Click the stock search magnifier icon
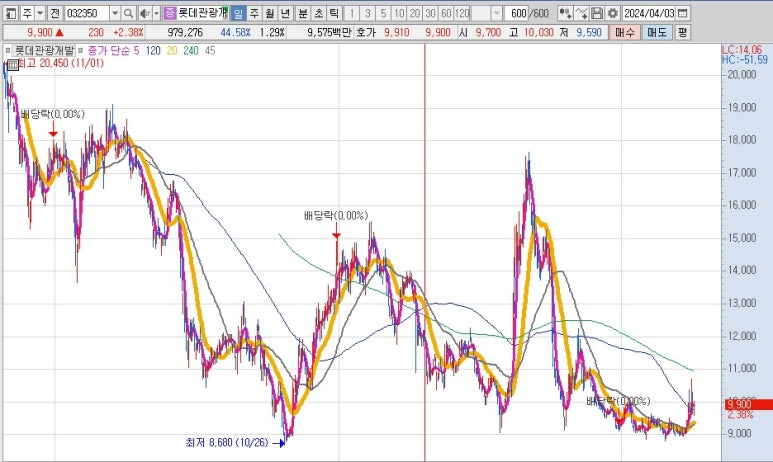 click(x=130, y=13)
